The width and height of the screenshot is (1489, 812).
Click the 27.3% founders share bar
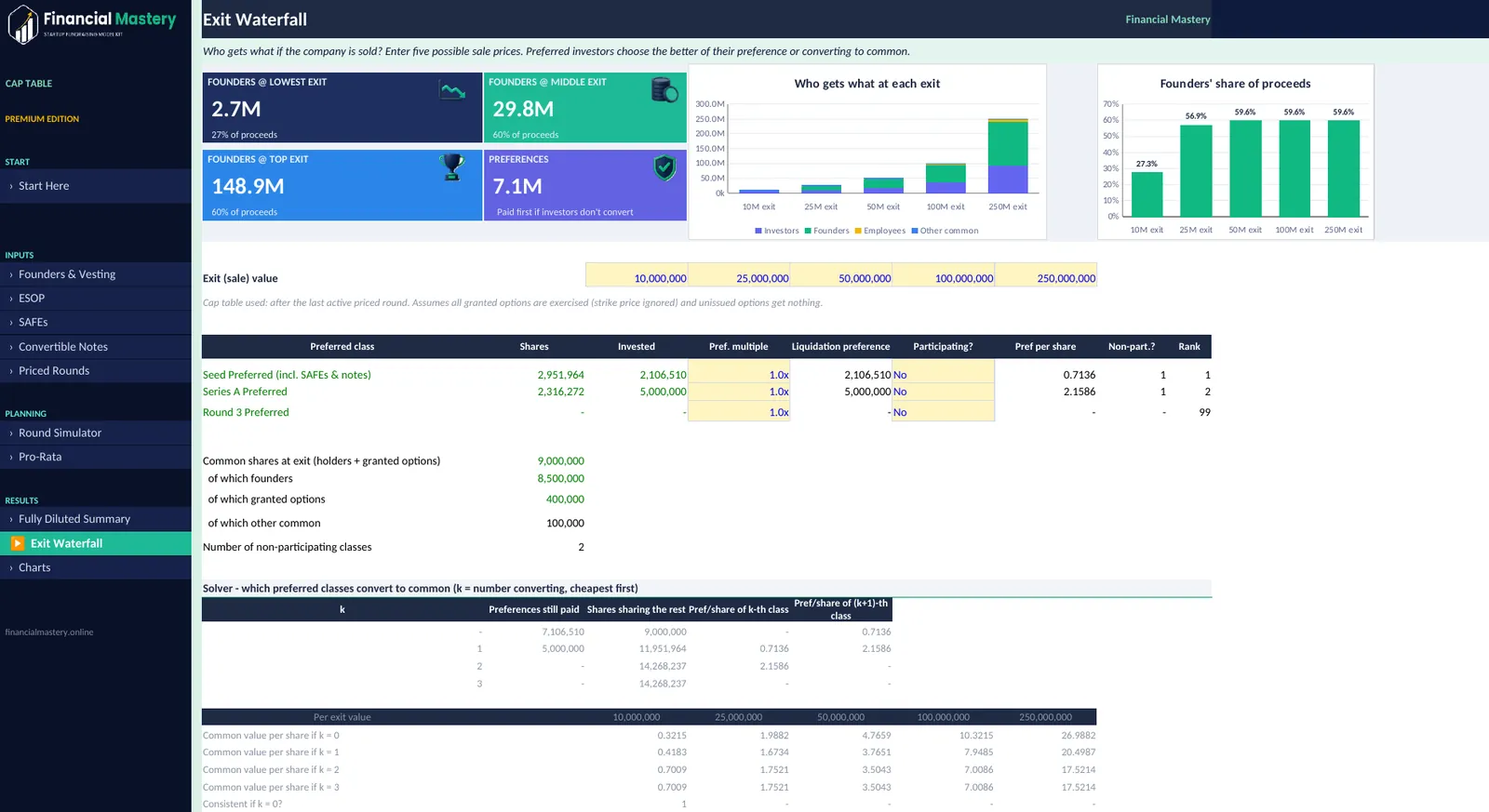click(1147, 194)
